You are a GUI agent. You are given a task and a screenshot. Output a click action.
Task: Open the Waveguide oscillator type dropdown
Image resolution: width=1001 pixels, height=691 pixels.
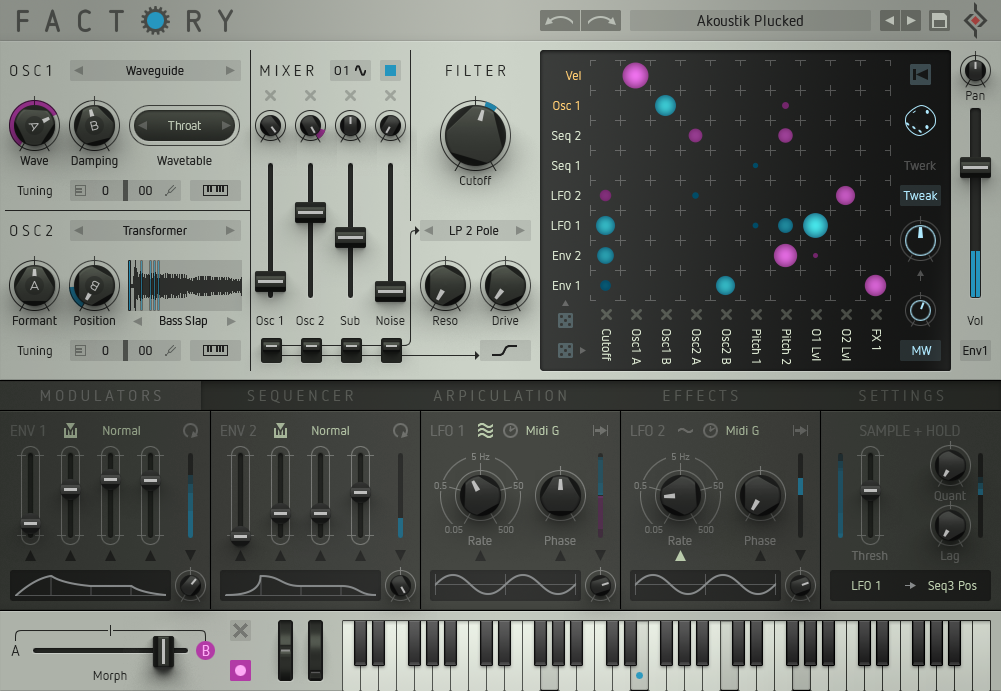155,70
